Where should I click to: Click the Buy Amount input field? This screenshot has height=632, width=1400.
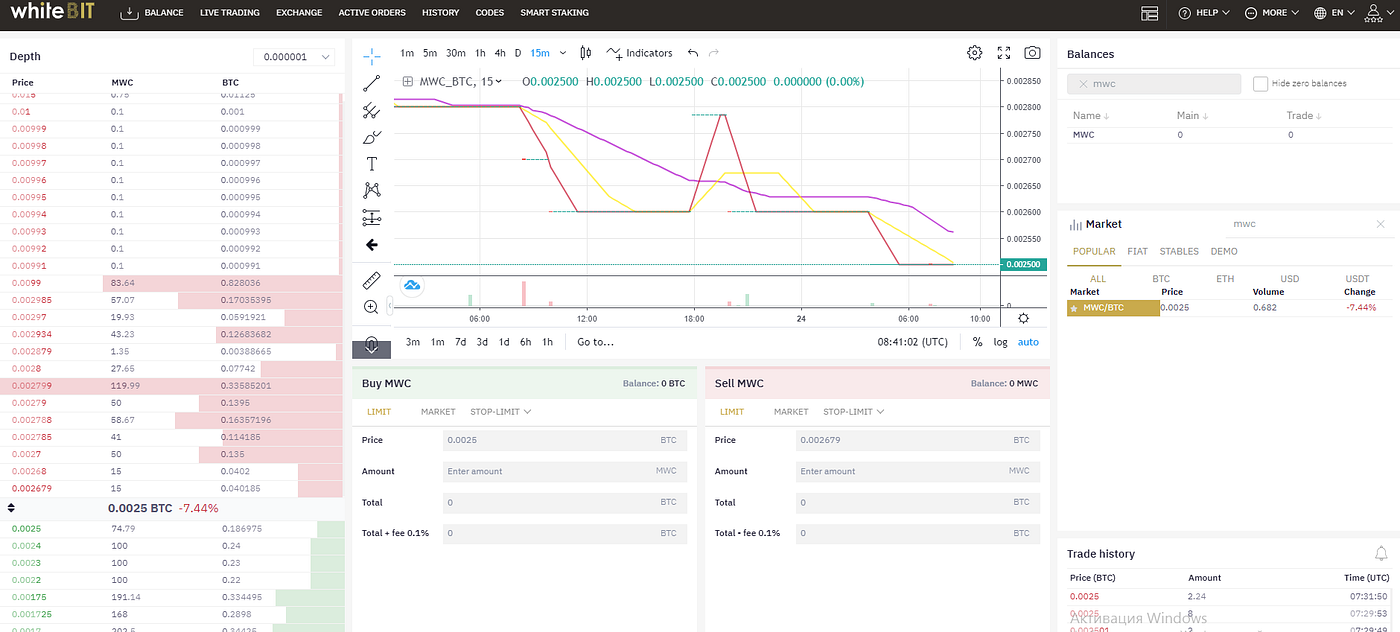coord(565,471)
